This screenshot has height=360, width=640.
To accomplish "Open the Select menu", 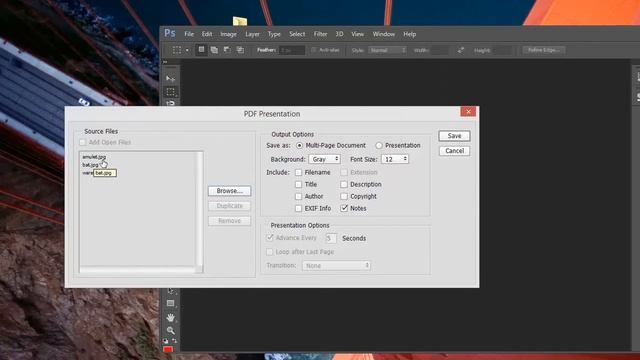I will click(x=297, y=34).
